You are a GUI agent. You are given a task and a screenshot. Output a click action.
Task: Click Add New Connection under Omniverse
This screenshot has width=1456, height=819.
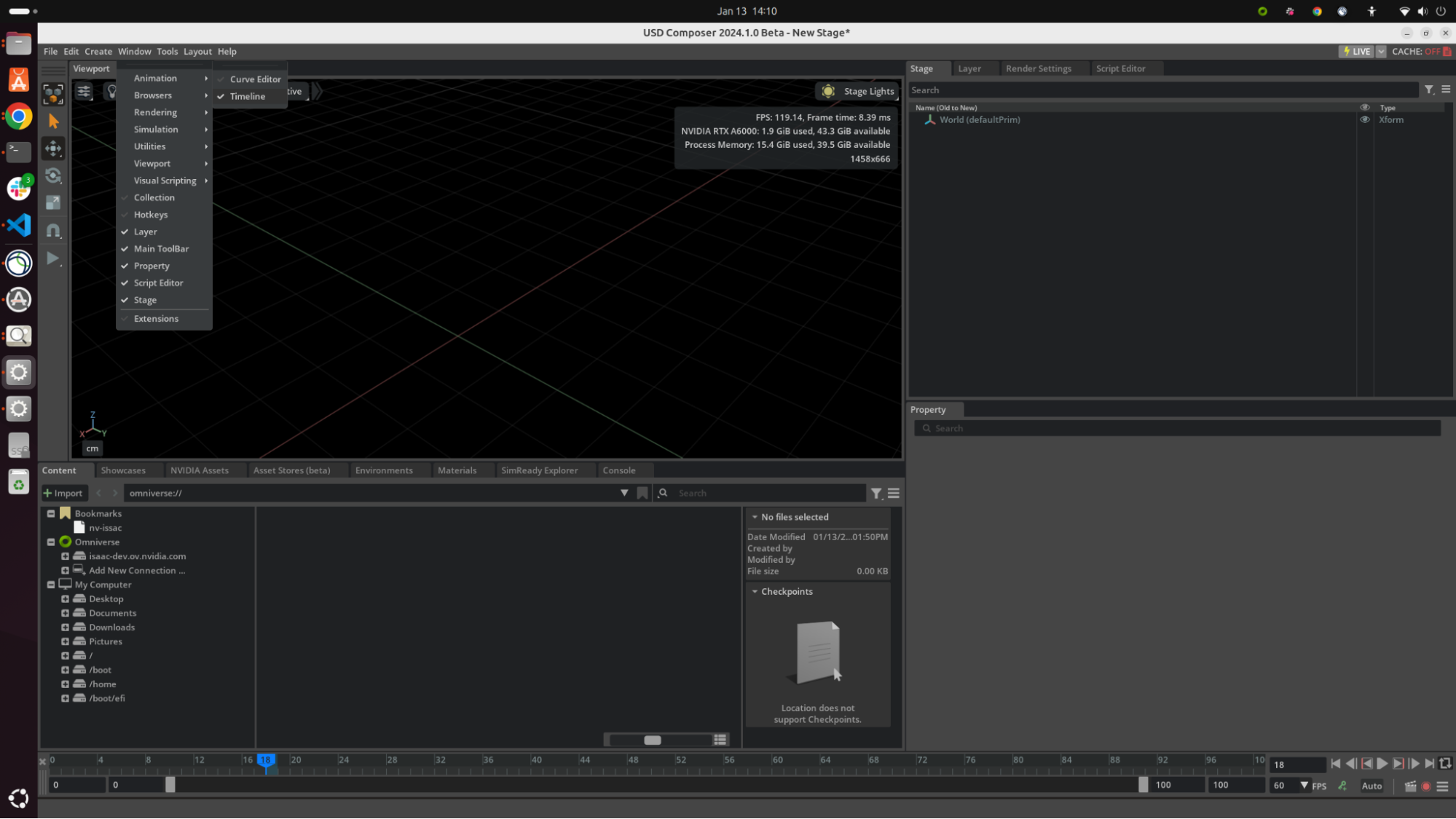135,570
